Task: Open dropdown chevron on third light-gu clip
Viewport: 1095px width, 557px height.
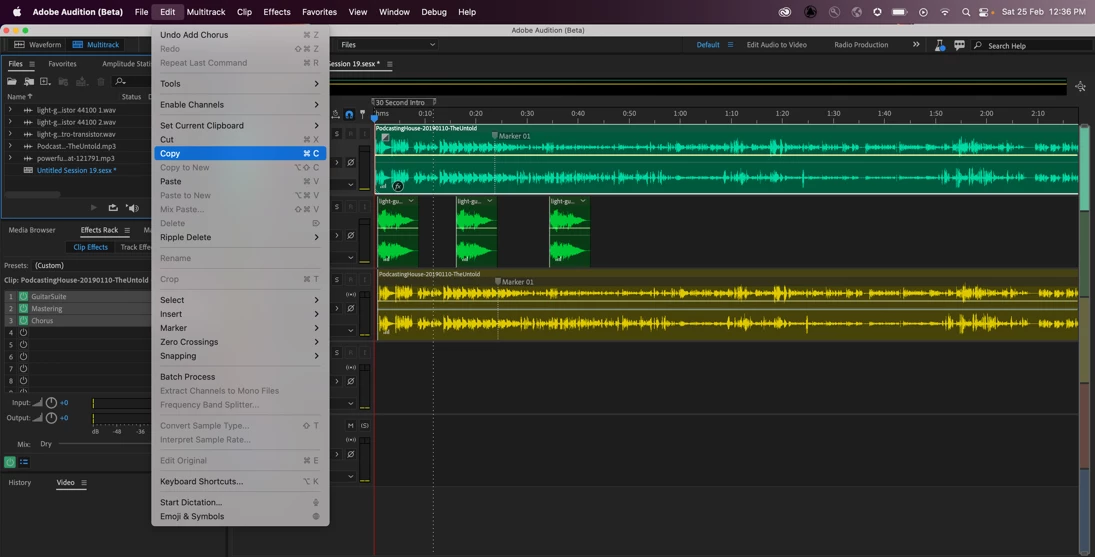Action: [x=583, y=201]
